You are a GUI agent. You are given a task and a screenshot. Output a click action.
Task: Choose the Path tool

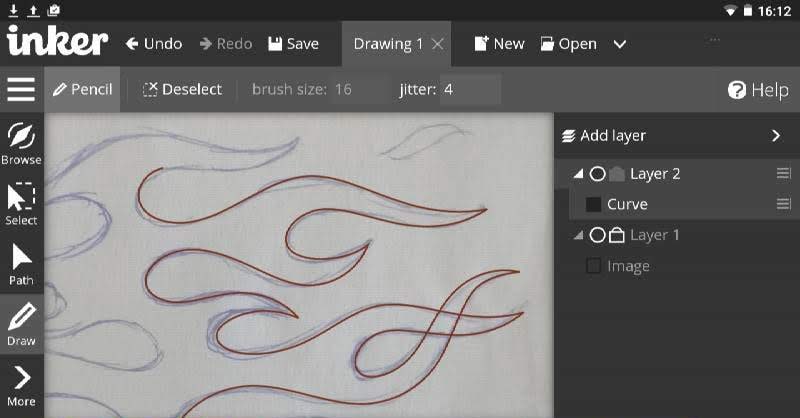tap(21, 264)
